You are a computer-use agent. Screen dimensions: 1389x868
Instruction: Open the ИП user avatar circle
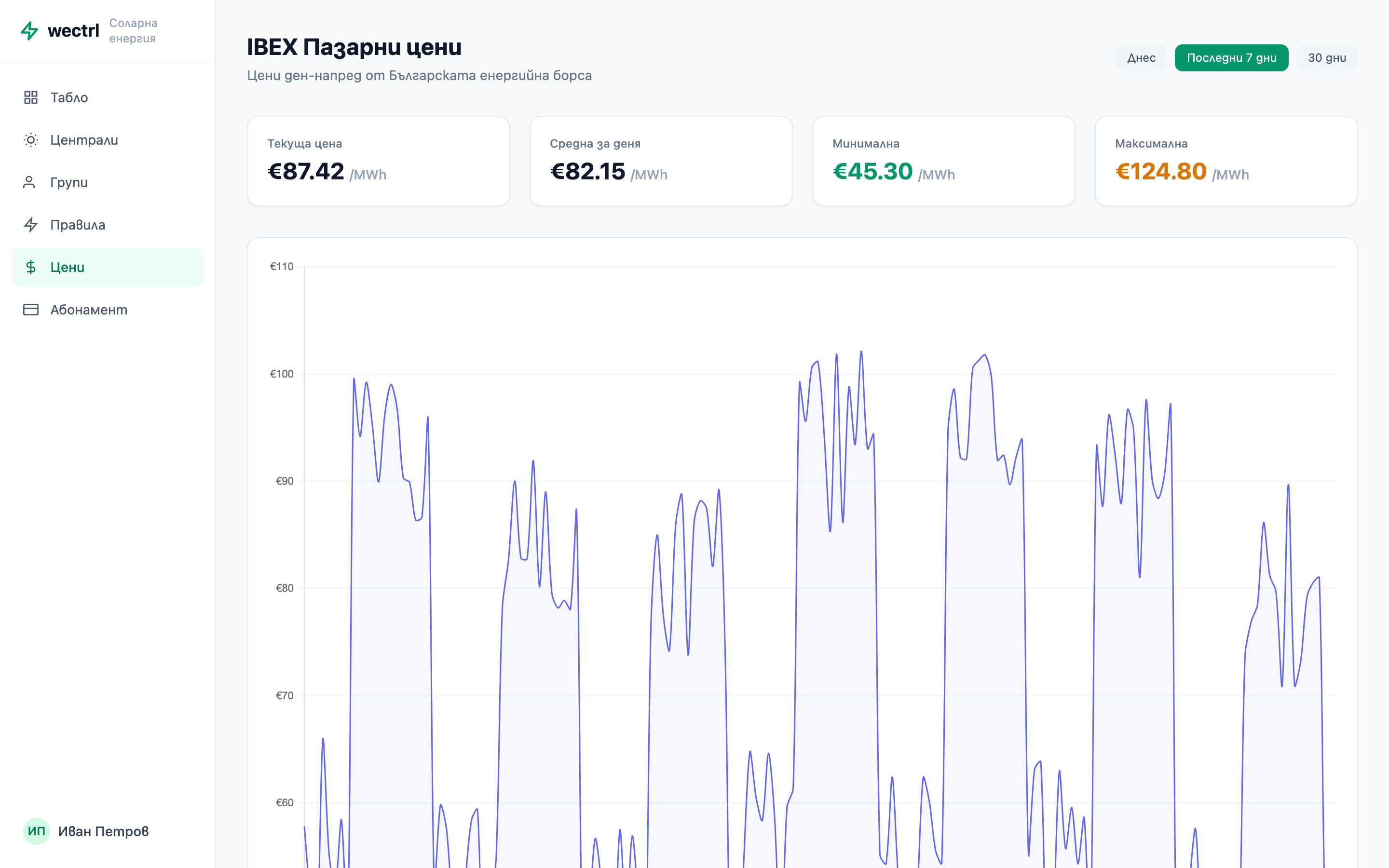(36, 831)
